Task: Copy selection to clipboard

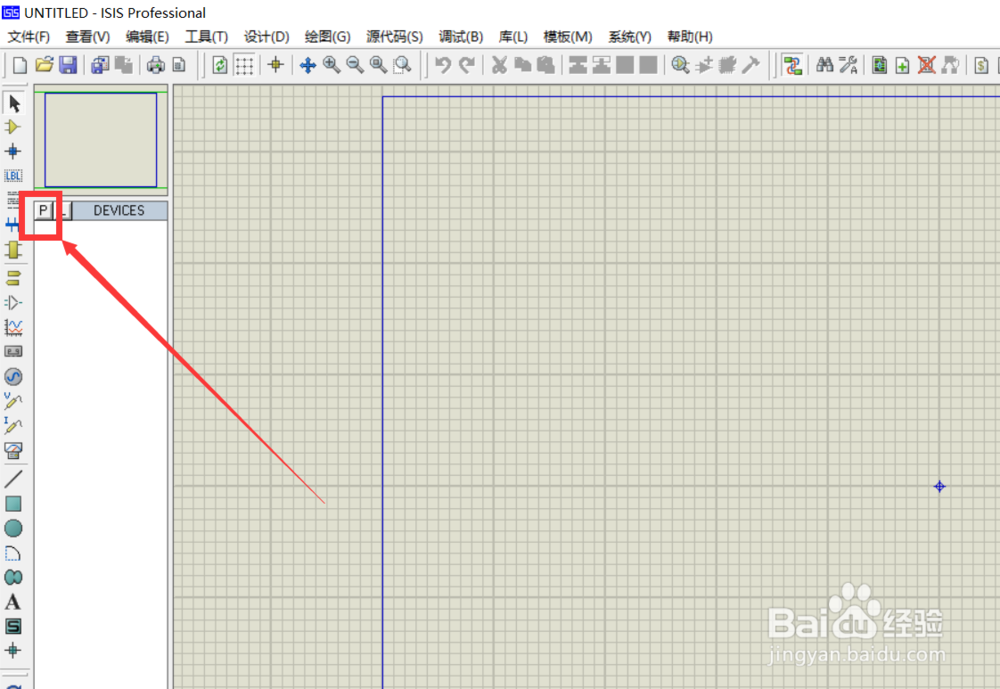Action: click(523, 65)
